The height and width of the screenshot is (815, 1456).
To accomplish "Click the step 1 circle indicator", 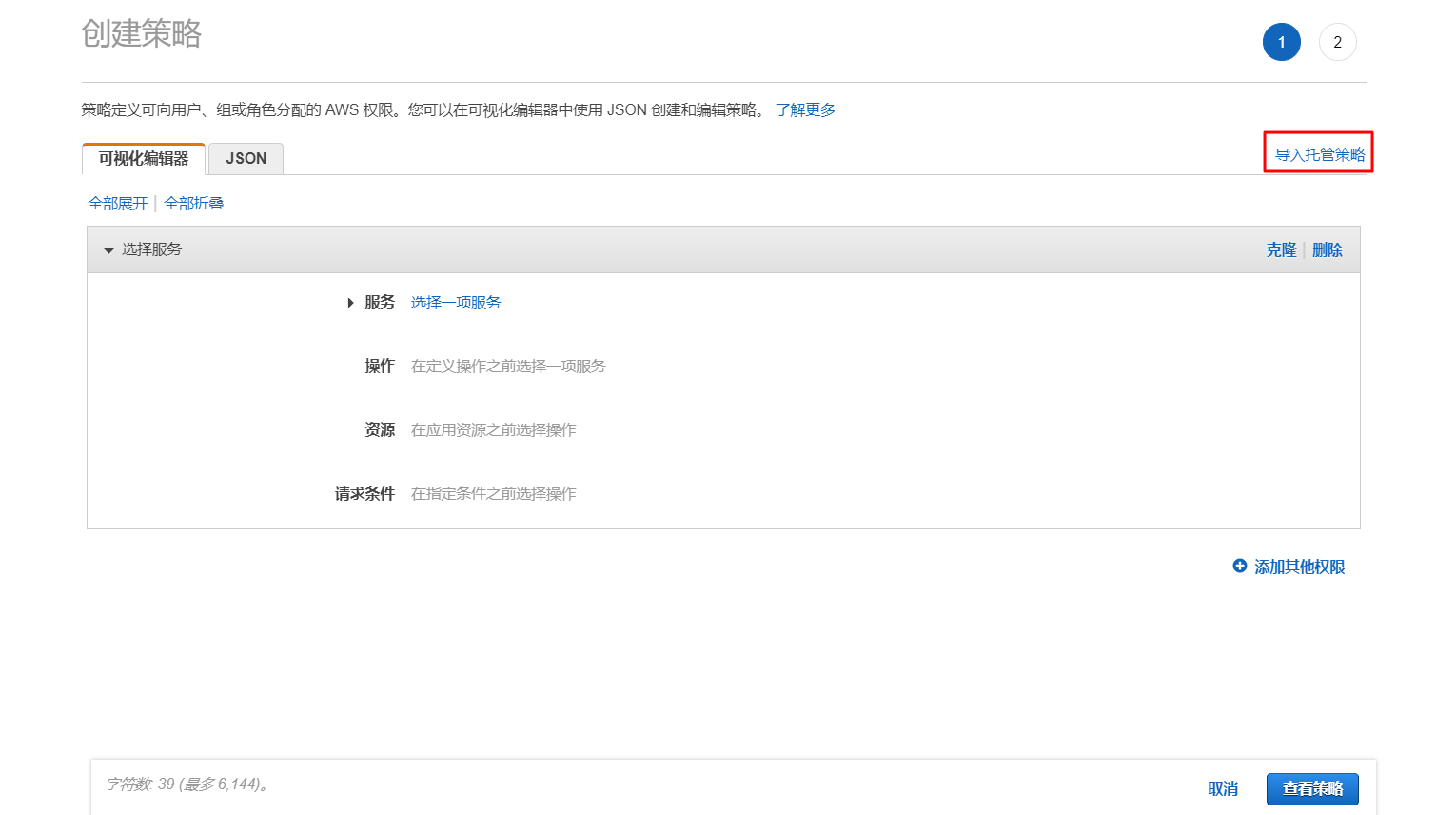I will click(1281, 42).
